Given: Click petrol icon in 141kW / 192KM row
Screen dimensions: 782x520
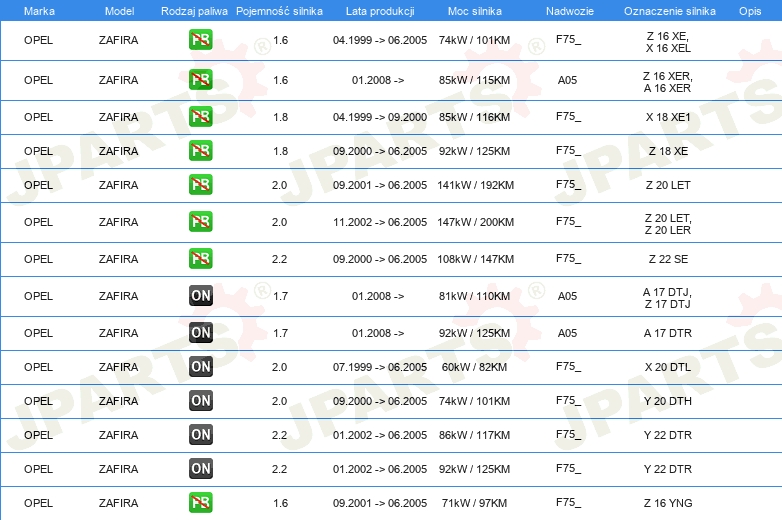Looking at the screenshot, I should click(200, 184).
